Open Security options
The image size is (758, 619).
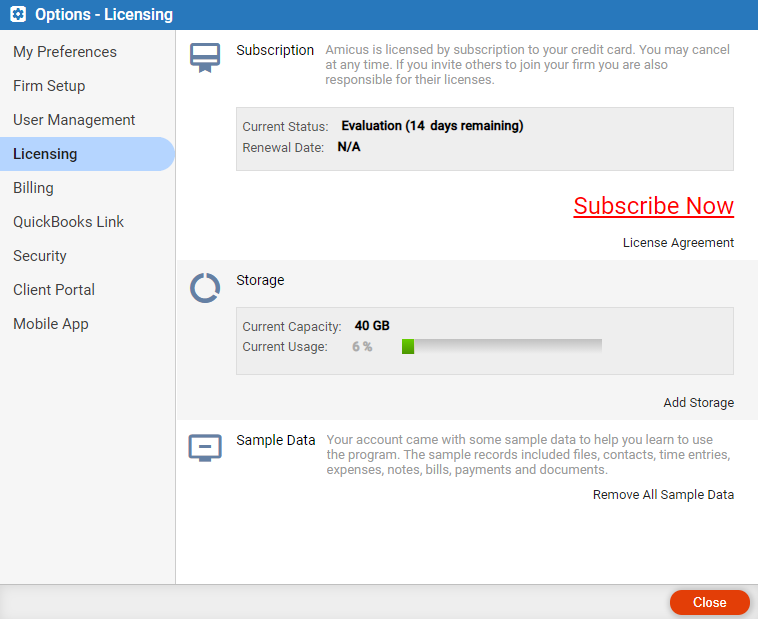coord(40,255)
